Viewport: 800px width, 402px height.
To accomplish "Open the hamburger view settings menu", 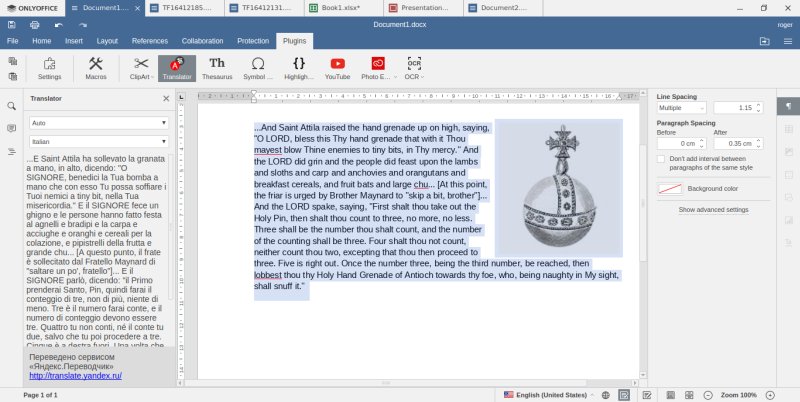I will click(x=788, y=41).
